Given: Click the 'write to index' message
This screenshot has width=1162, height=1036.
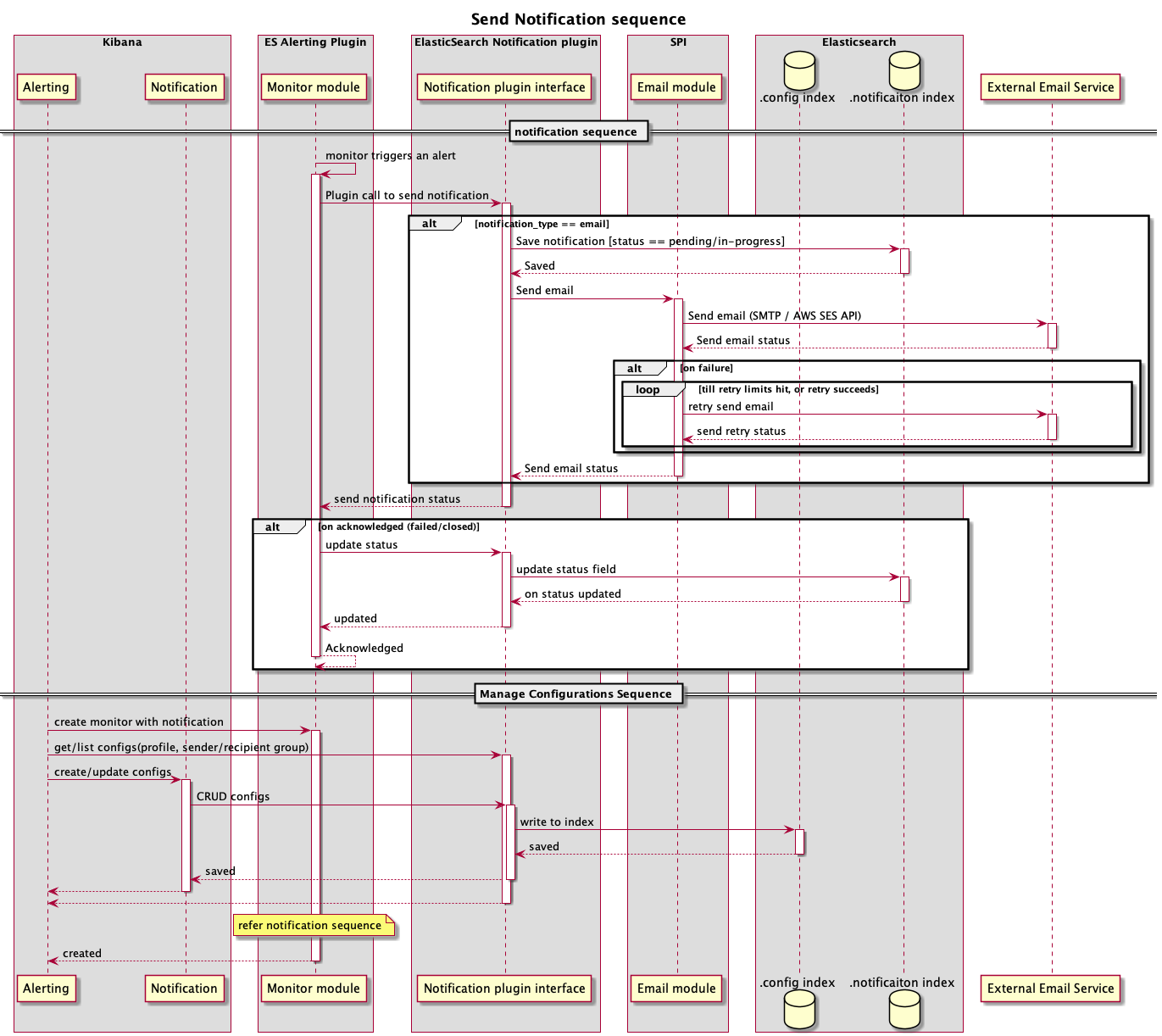Looking at the screenshot, I should point(557,822).
